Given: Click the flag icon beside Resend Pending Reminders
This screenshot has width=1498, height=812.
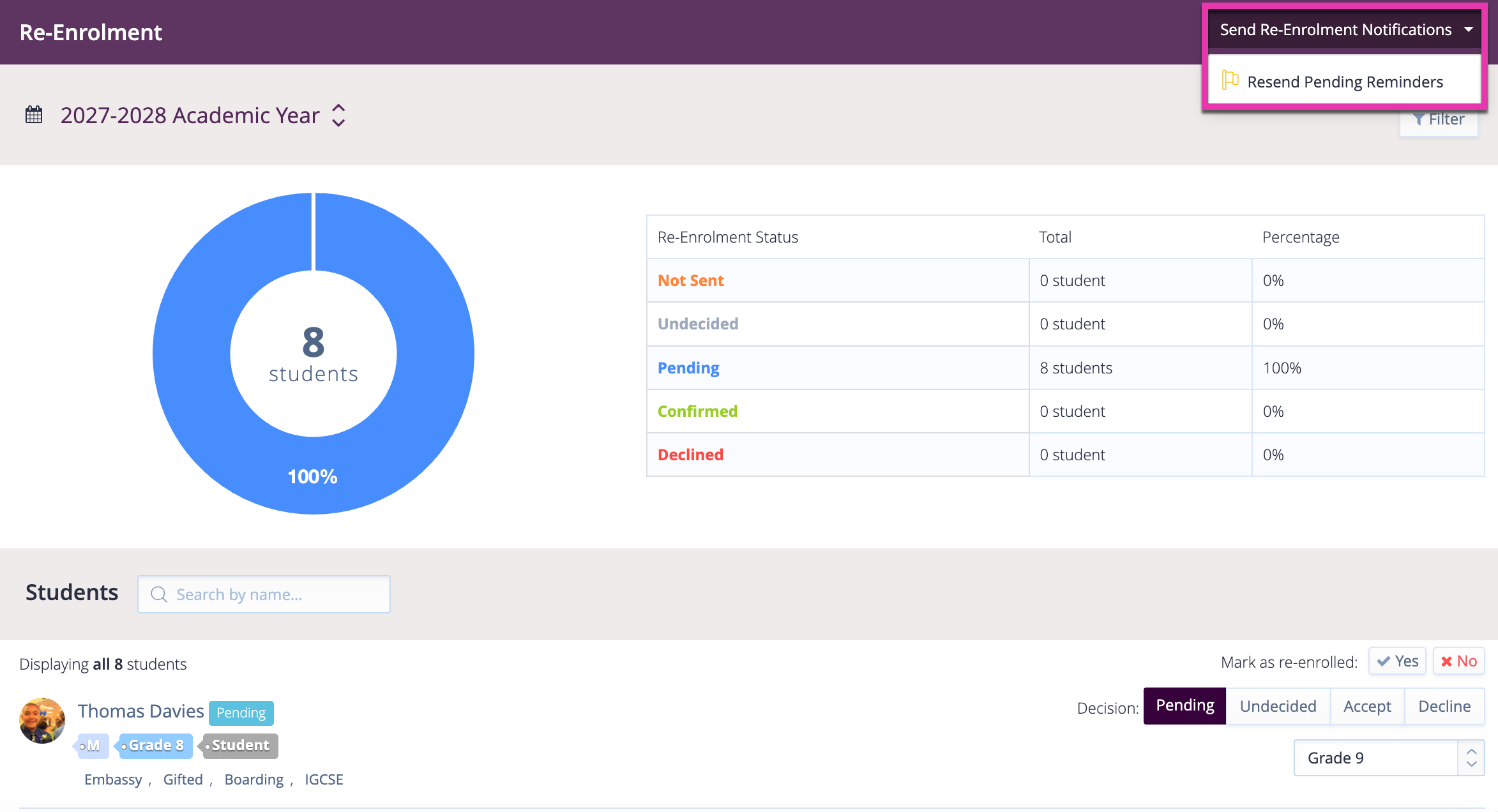Looking at the screenshot, I should (x=1230, y=80).
